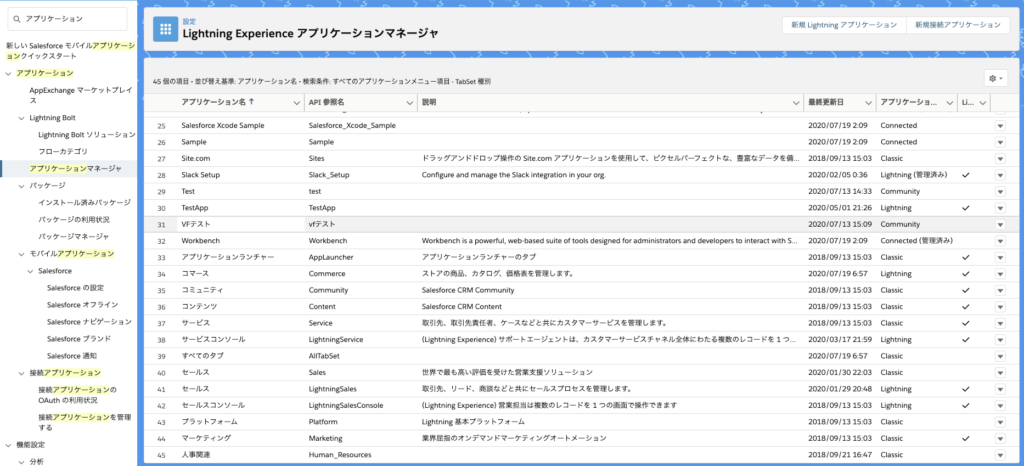Click the Connected (管理済み) type cell for Workbench
This screenshot has height=466, width=1024.
pyautogui.click(x=916, y=241)
